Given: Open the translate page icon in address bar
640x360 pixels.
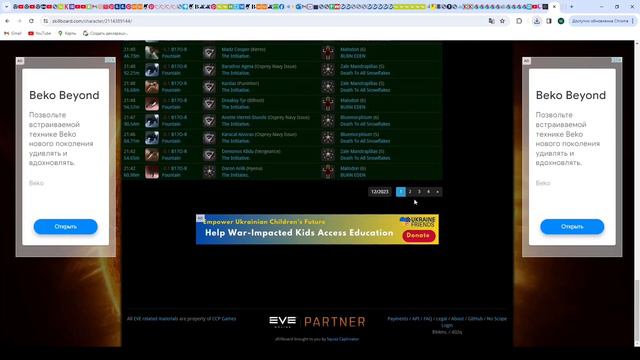Looking at the screenshot, I should point(491,21).
